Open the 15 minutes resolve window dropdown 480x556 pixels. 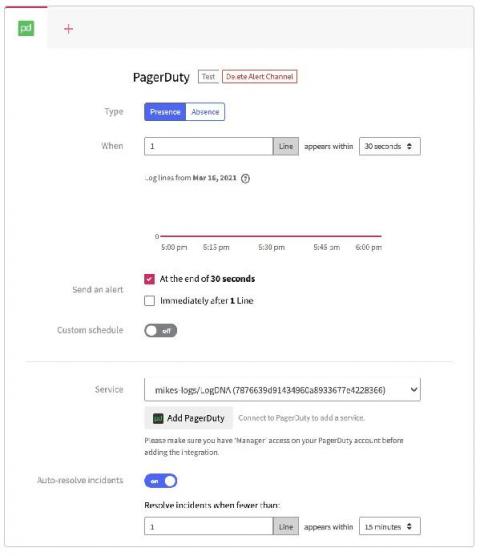(x=390, y=526)
